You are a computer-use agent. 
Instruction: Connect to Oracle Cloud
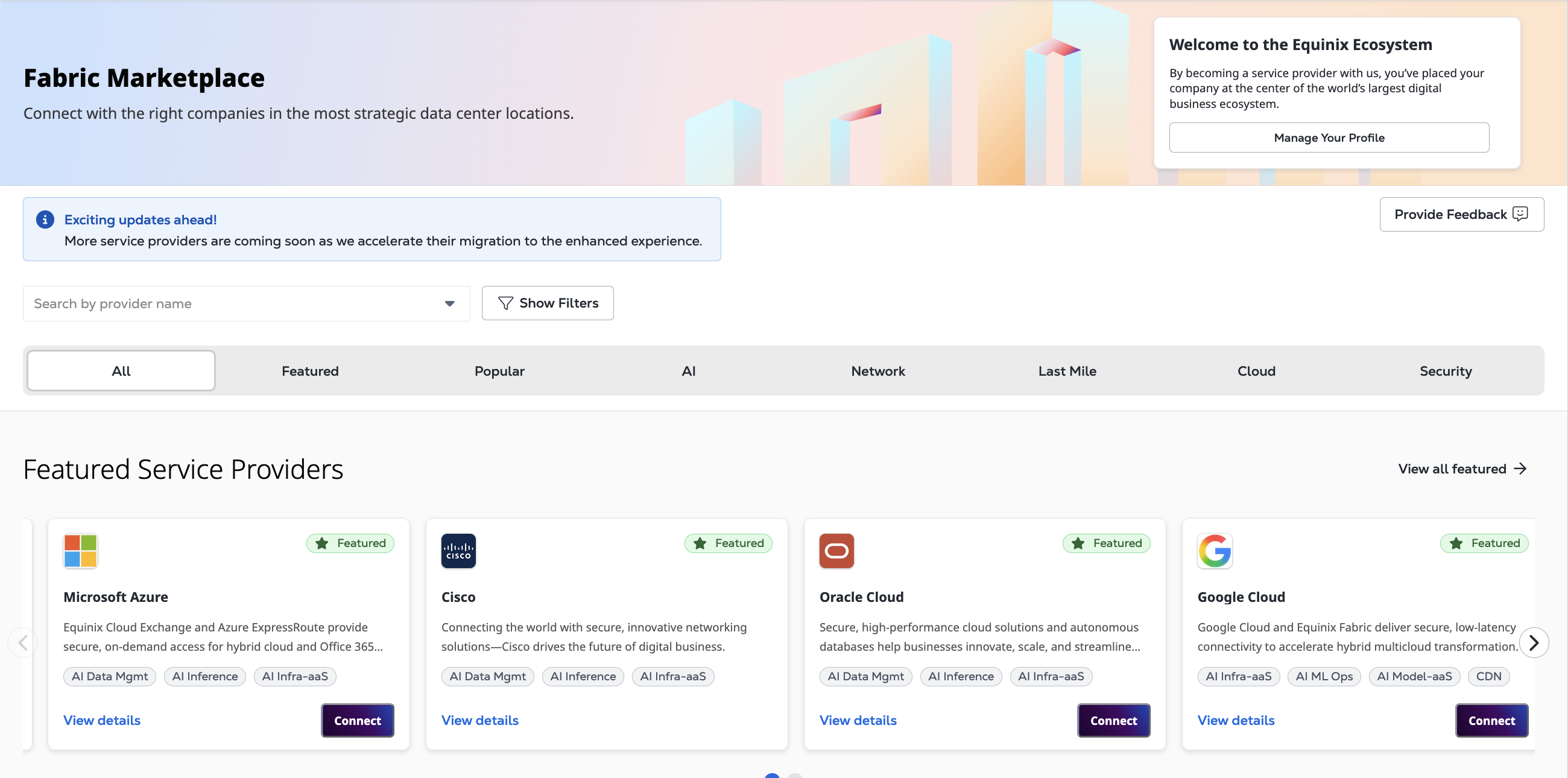[x=1113, y=720]
